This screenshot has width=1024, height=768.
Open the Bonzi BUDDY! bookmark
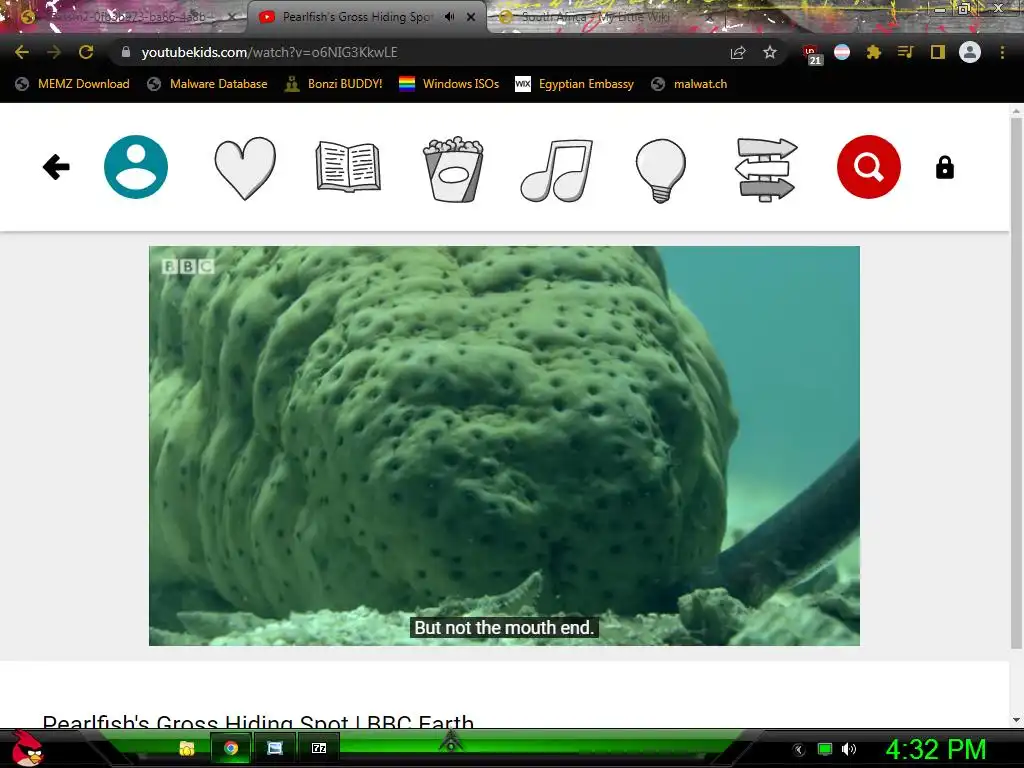[x=334, y=84]
